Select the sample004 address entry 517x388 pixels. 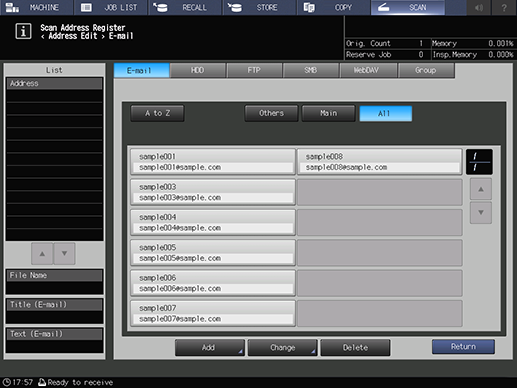(213, 222)
